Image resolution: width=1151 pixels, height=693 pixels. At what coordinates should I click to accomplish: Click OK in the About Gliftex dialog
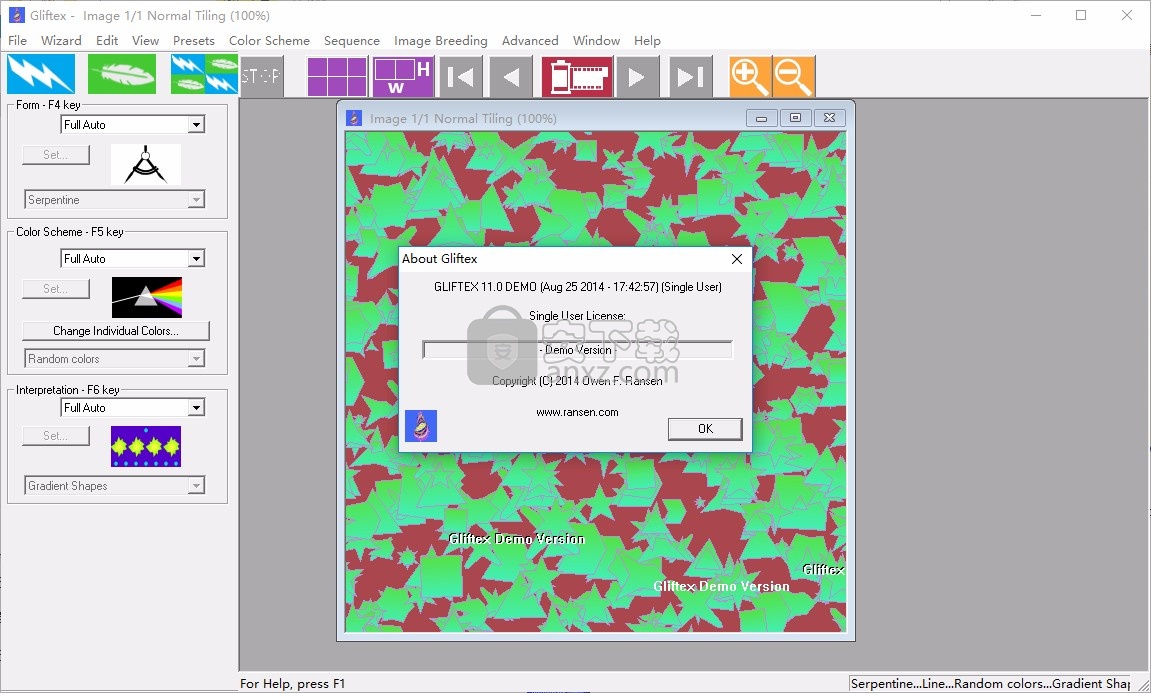click(705, 429)
